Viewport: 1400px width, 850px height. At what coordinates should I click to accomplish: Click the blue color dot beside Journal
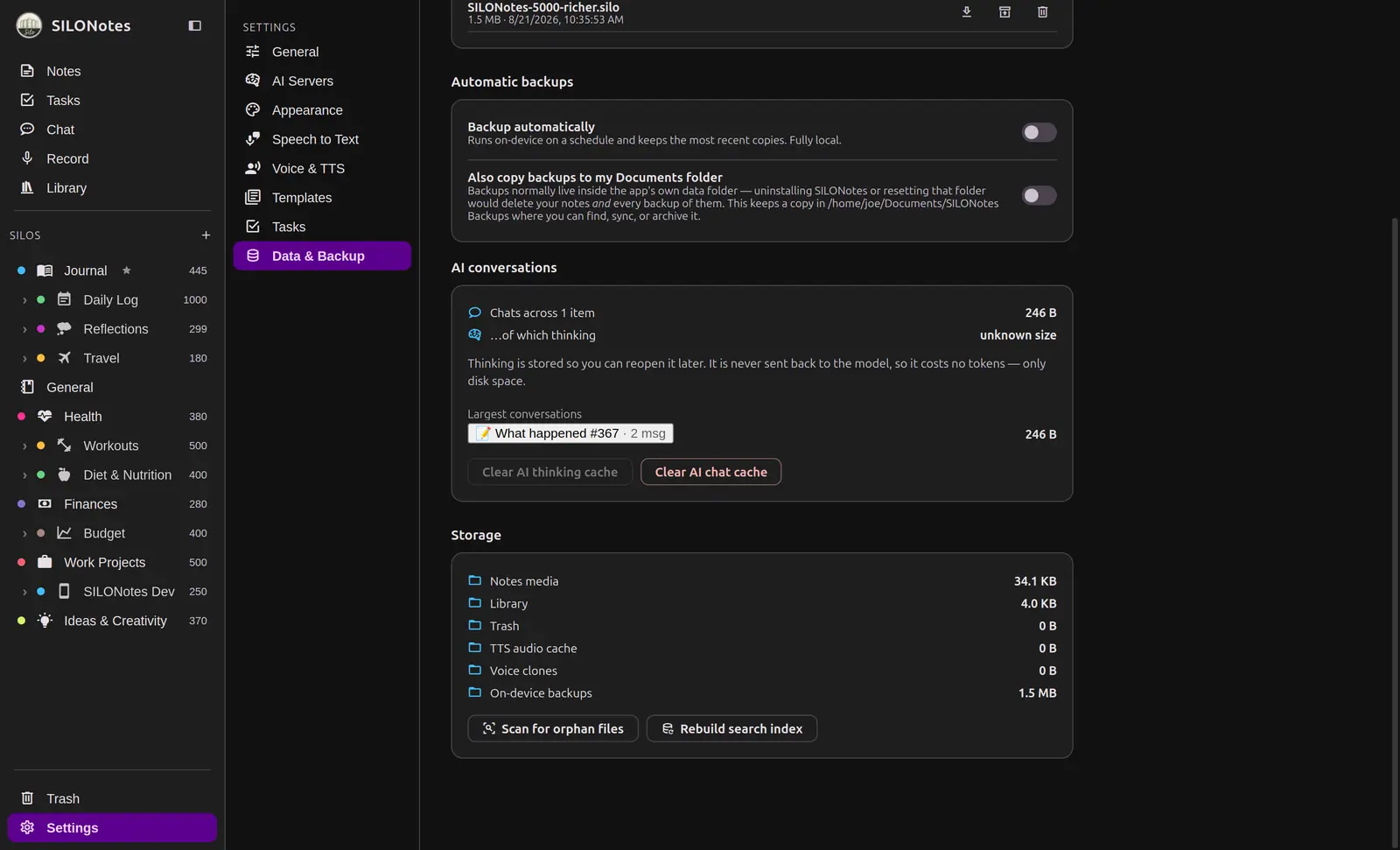tap(21, 270)
